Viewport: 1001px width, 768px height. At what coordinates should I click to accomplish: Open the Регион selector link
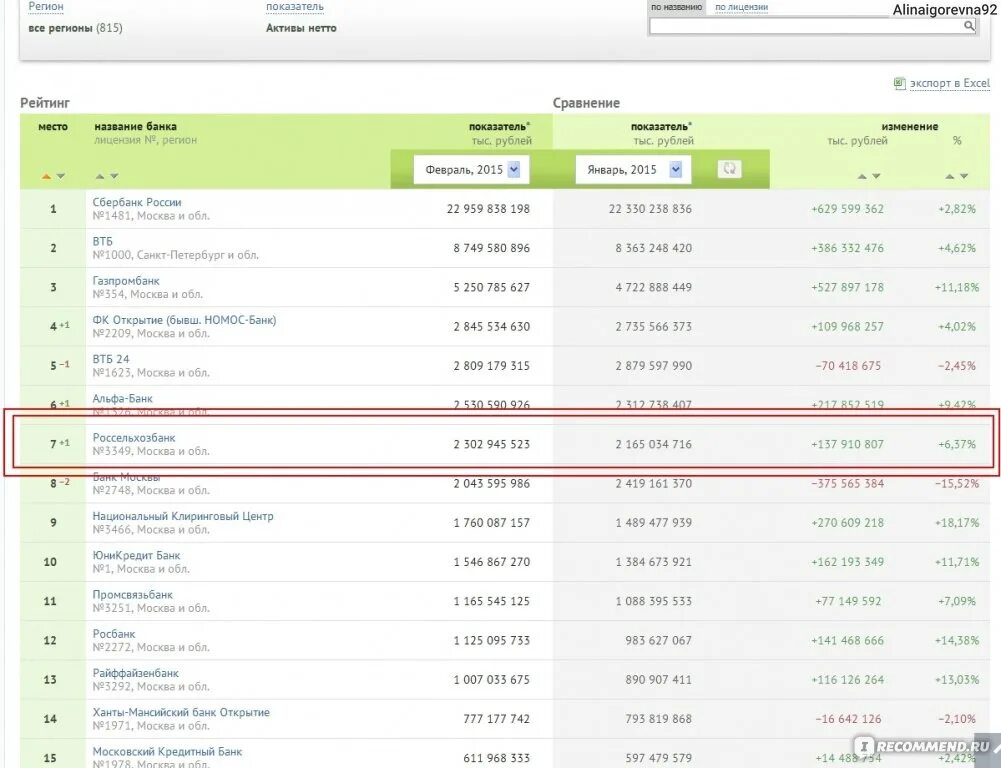pyautogui.click(x=46, y=6)
